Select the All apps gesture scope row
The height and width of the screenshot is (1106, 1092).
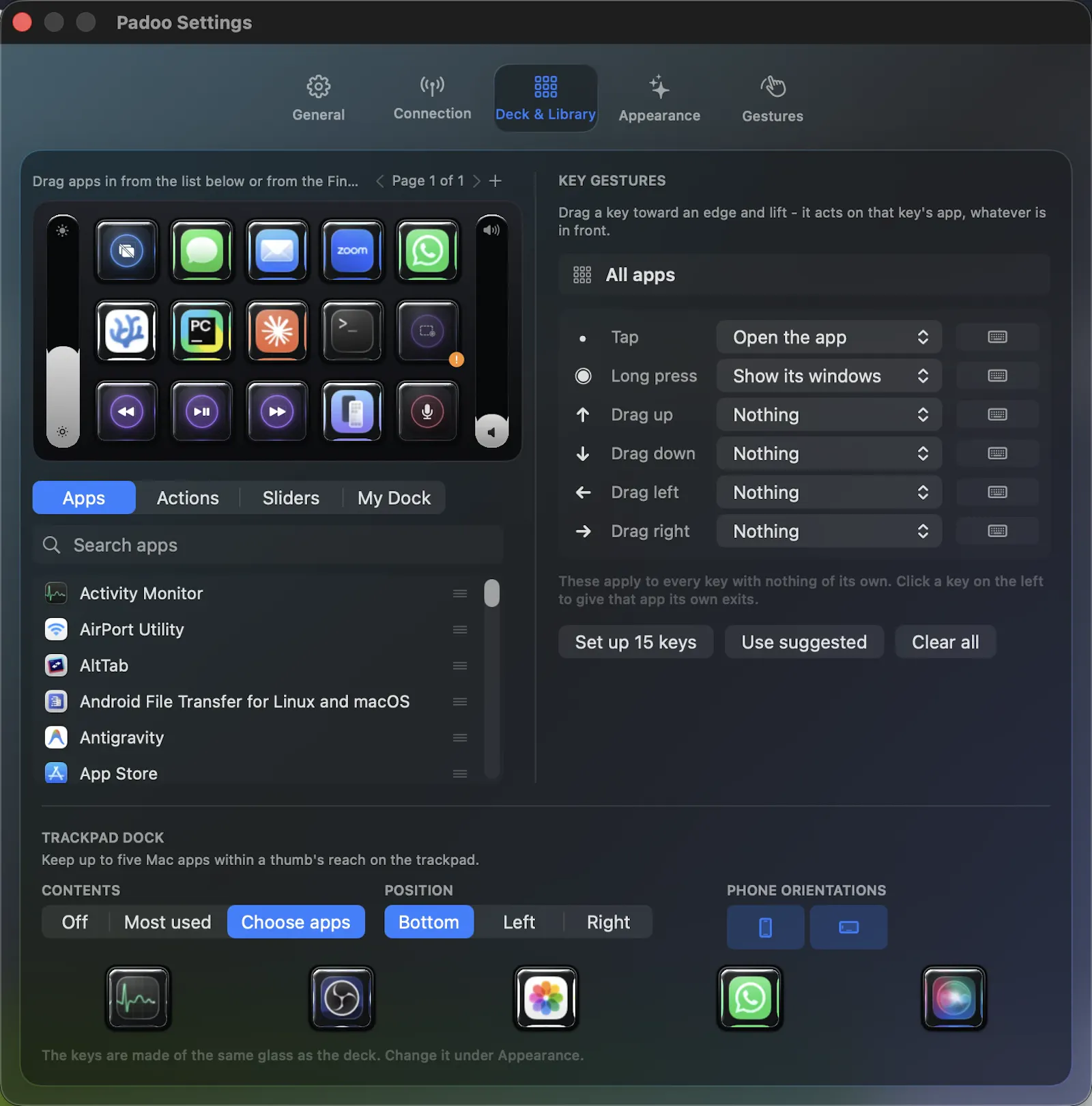tap(804, 275)
